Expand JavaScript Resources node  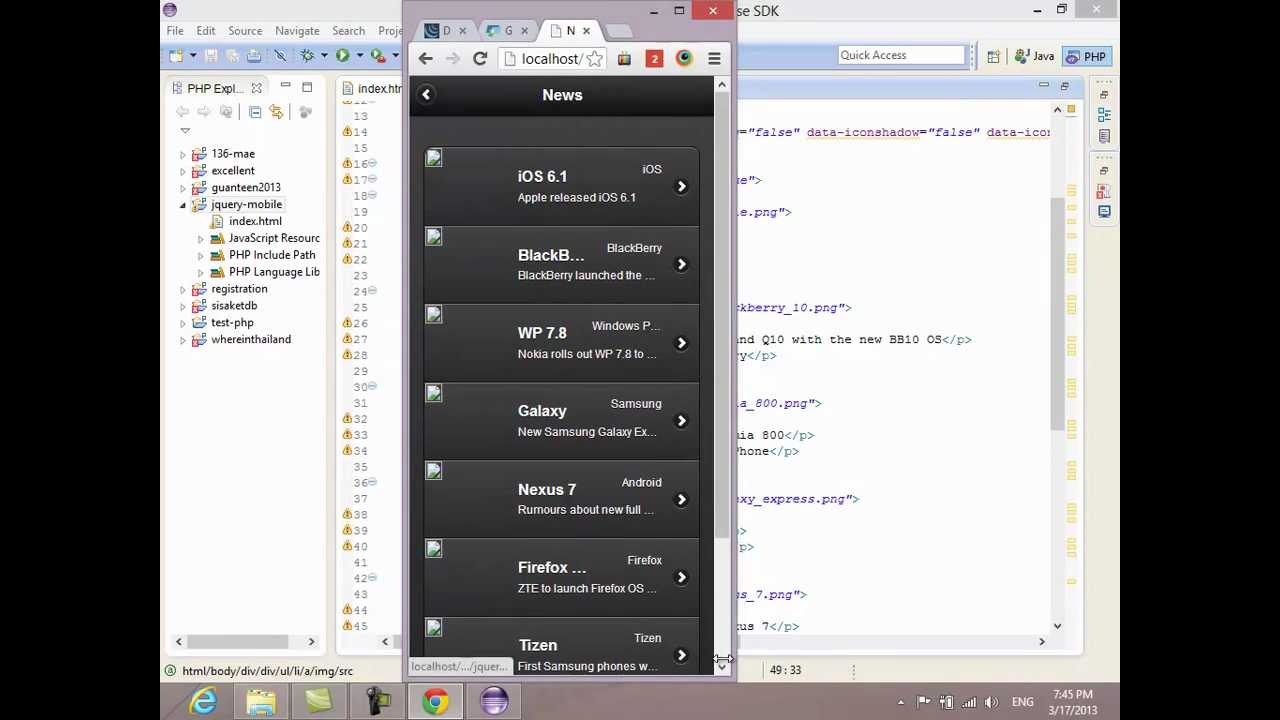pos(200,239)
